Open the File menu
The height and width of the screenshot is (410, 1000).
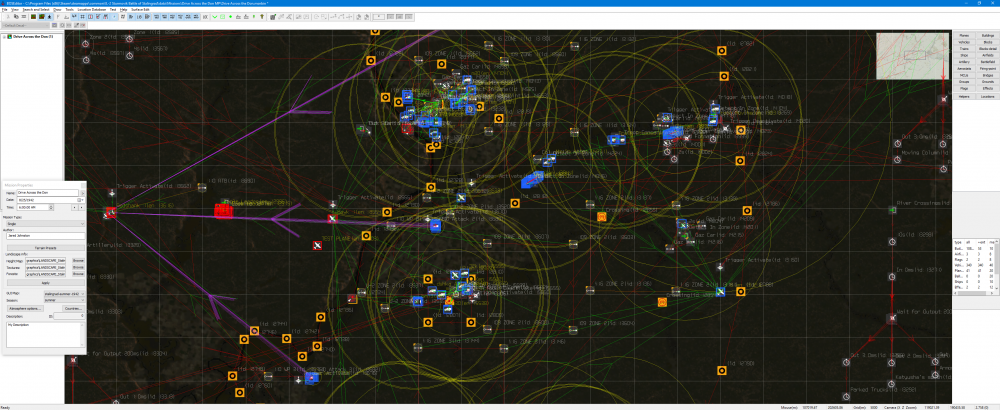[x=4, y=10]
